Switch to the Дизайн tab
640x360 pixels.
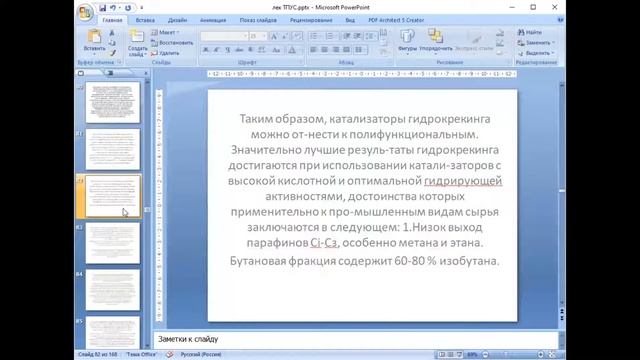pyautogui.click(x=177, y=20)
